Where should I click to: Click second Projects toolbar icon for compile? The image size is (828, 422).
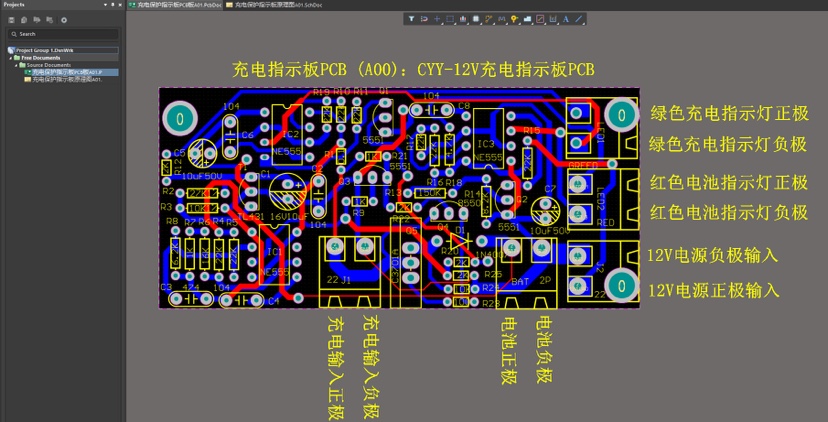coord(24,20)
